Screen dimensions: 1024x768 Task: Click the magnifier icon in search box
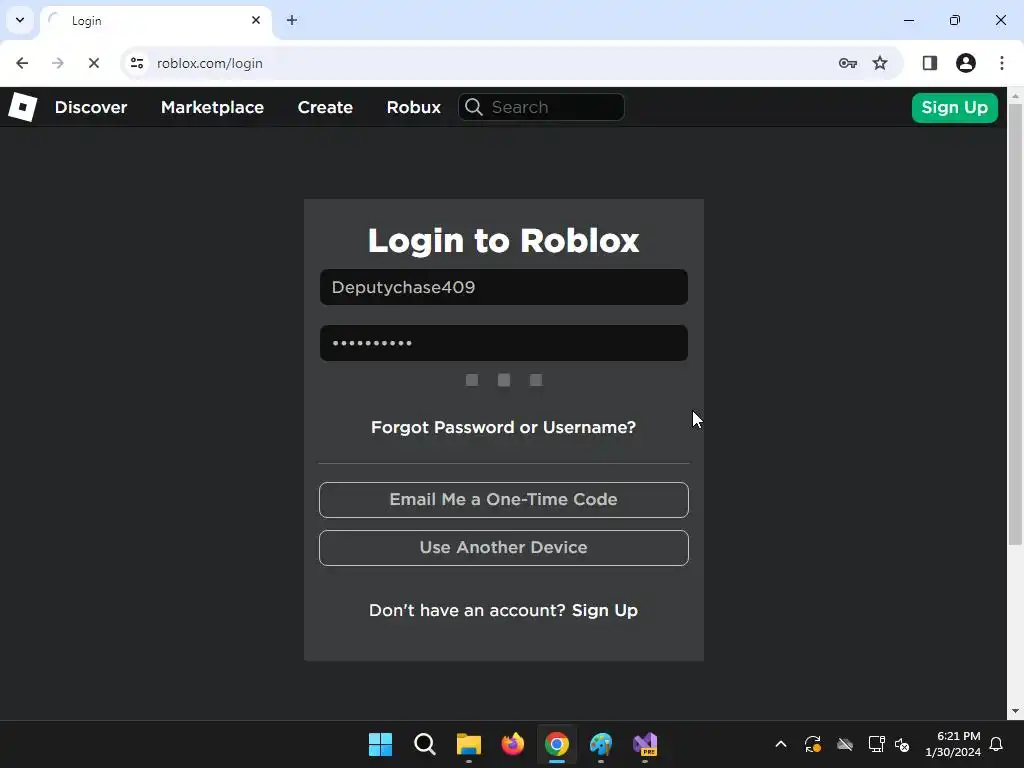pos(474,107)
